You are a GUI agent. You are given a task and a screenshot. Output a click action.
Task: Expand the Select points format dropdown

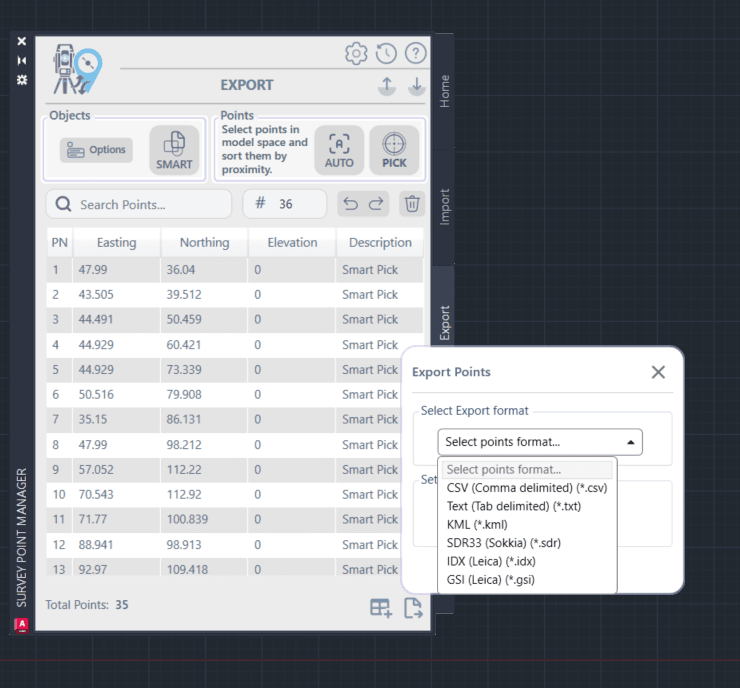[x=540, y=442]
